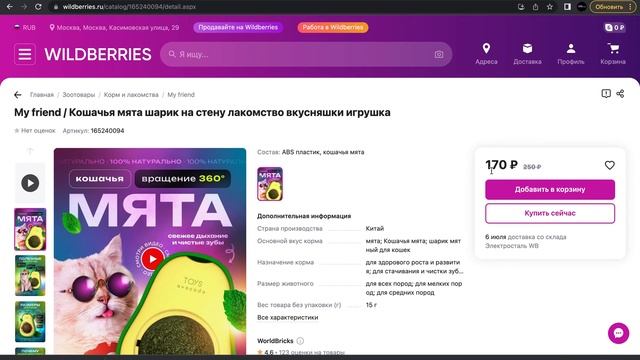Open Все характеристики link
The height and width of the screenshot is (360, 640).
pyautogui.click(x=288, y=317)
